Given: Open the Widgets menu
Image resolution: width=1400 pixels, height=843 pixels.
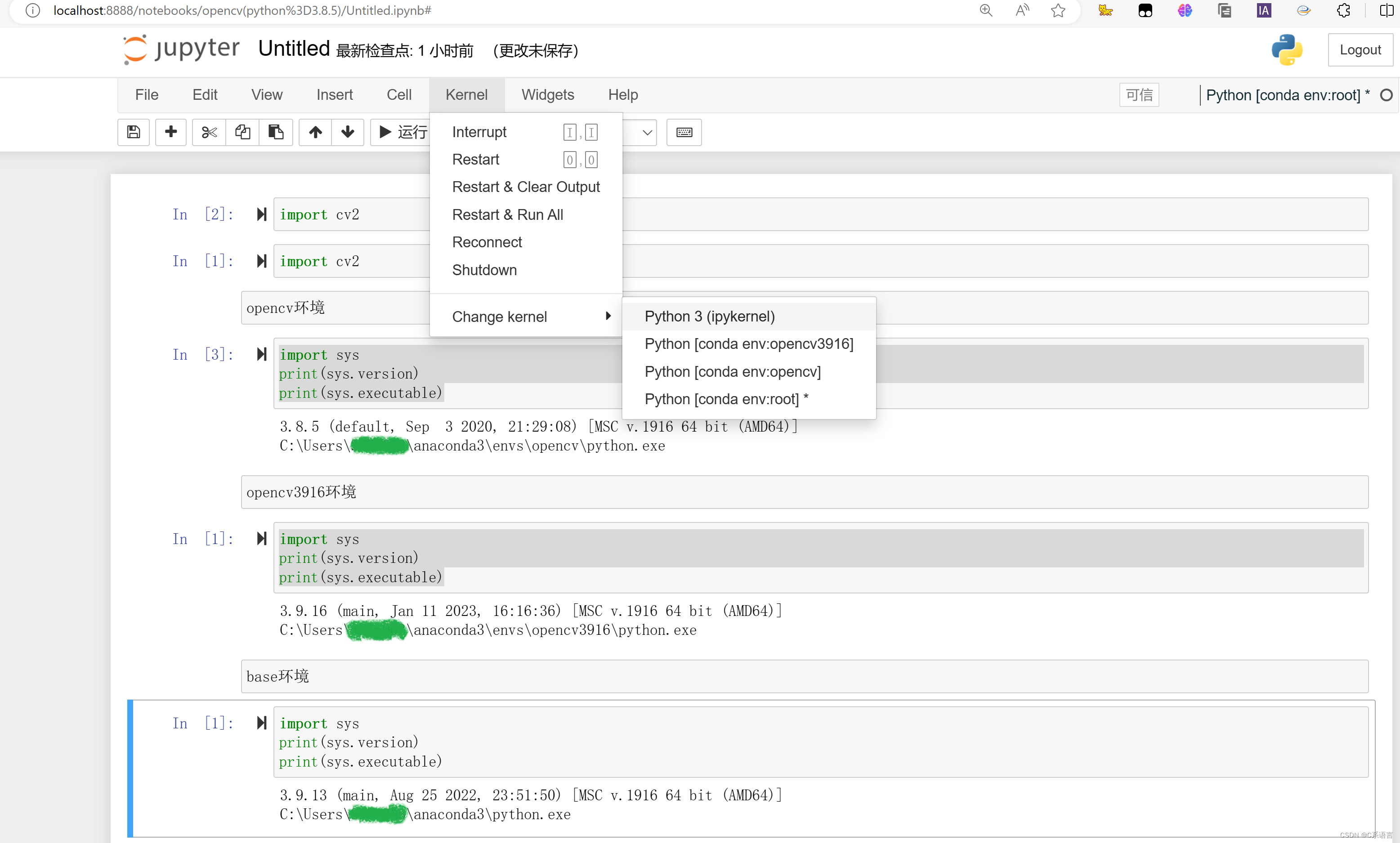Looking at the screenshot, I should pyautogui.click(x=548, y=95).
